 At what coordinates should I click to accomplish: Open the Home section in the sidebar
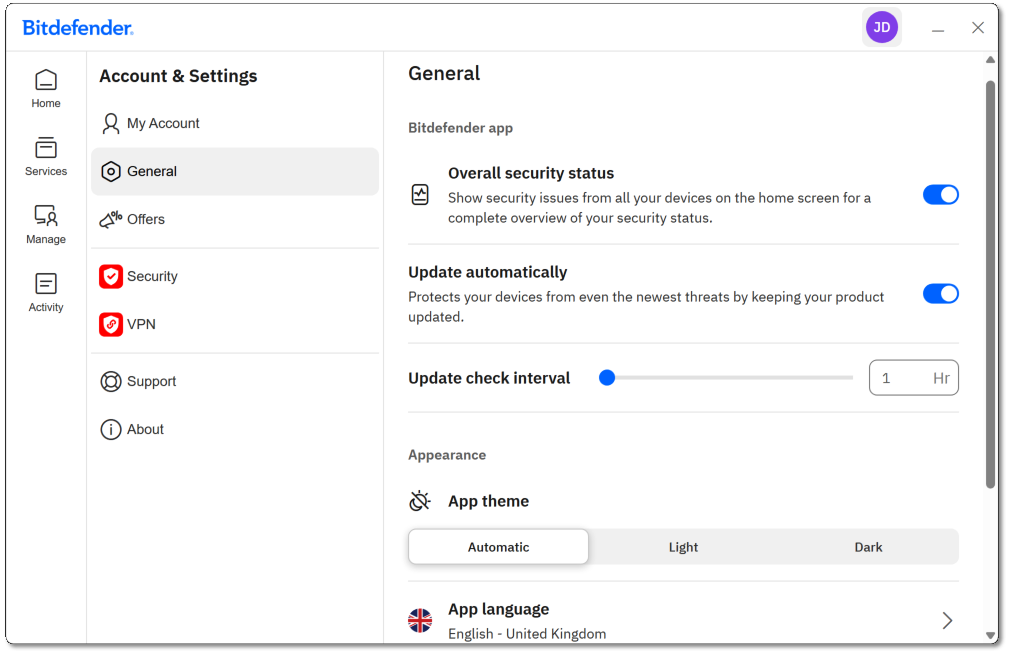tap(45, 88)
